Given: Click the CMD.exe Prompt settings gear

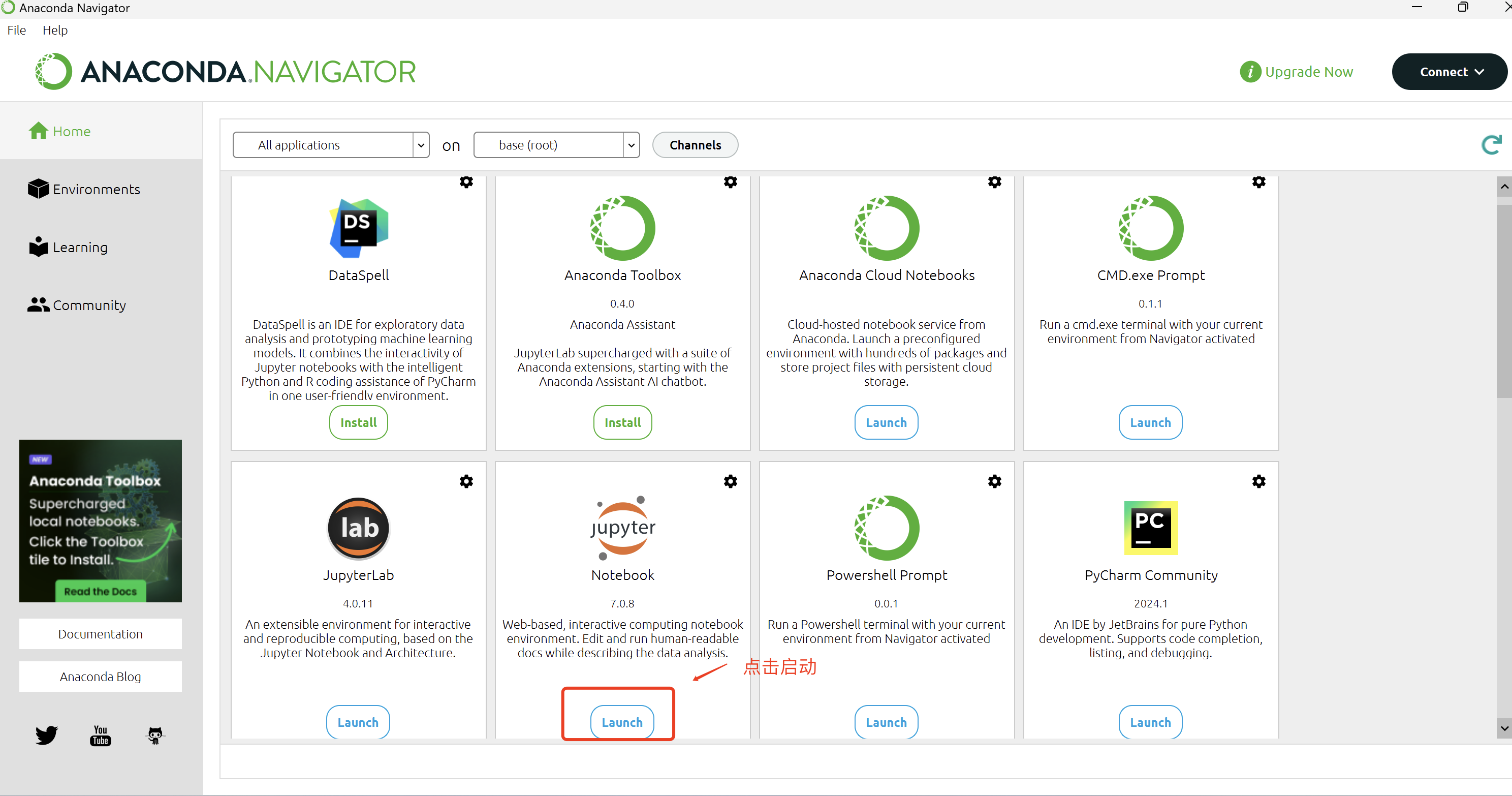Looking at the screenshot, I should pyautogui.click(x=1258, y=182).
